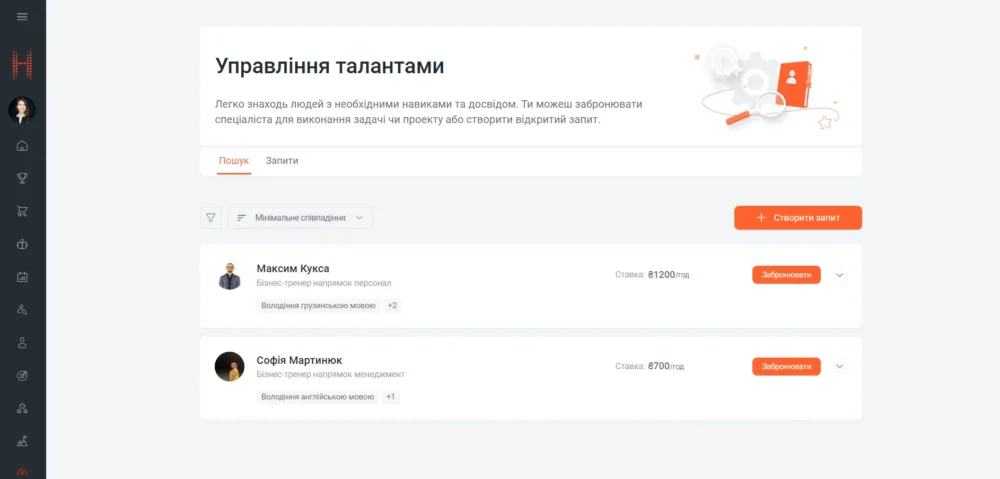Click the filter funnel icon
1000x479 pixels.
click(x=211, y=217)
